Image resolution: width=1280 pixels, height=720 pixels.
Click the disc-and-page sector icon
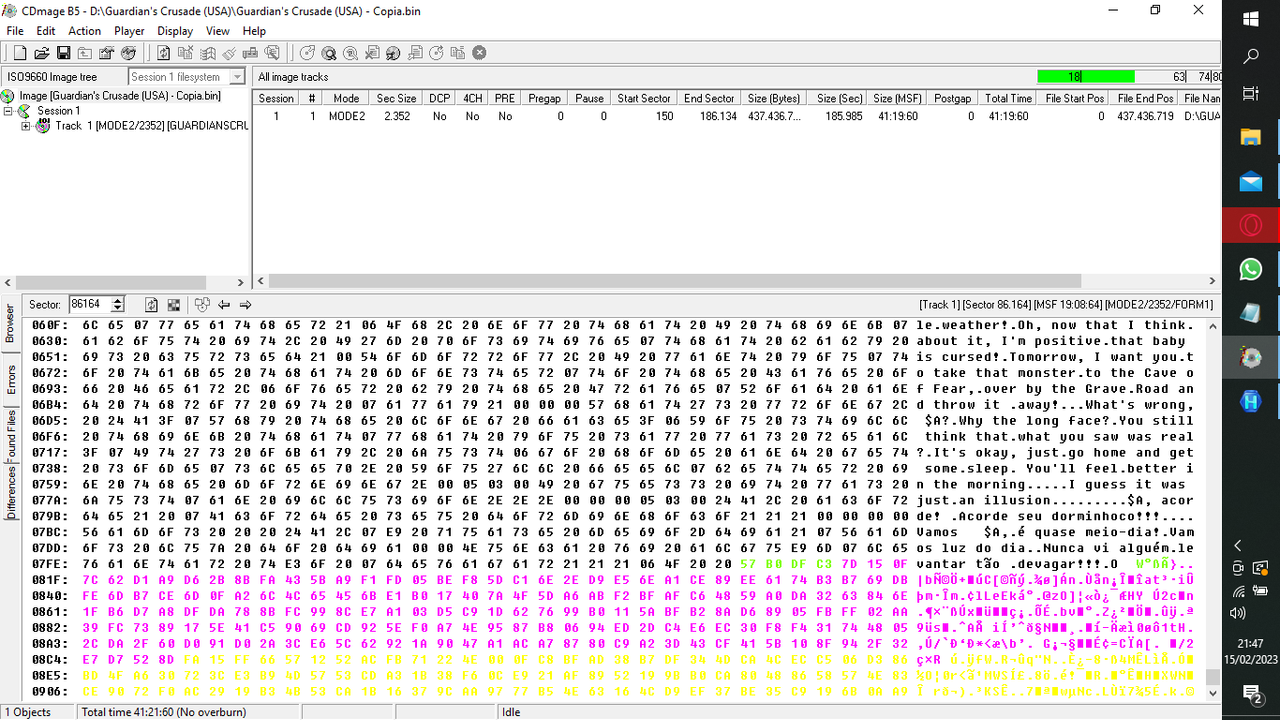(202, 305)
